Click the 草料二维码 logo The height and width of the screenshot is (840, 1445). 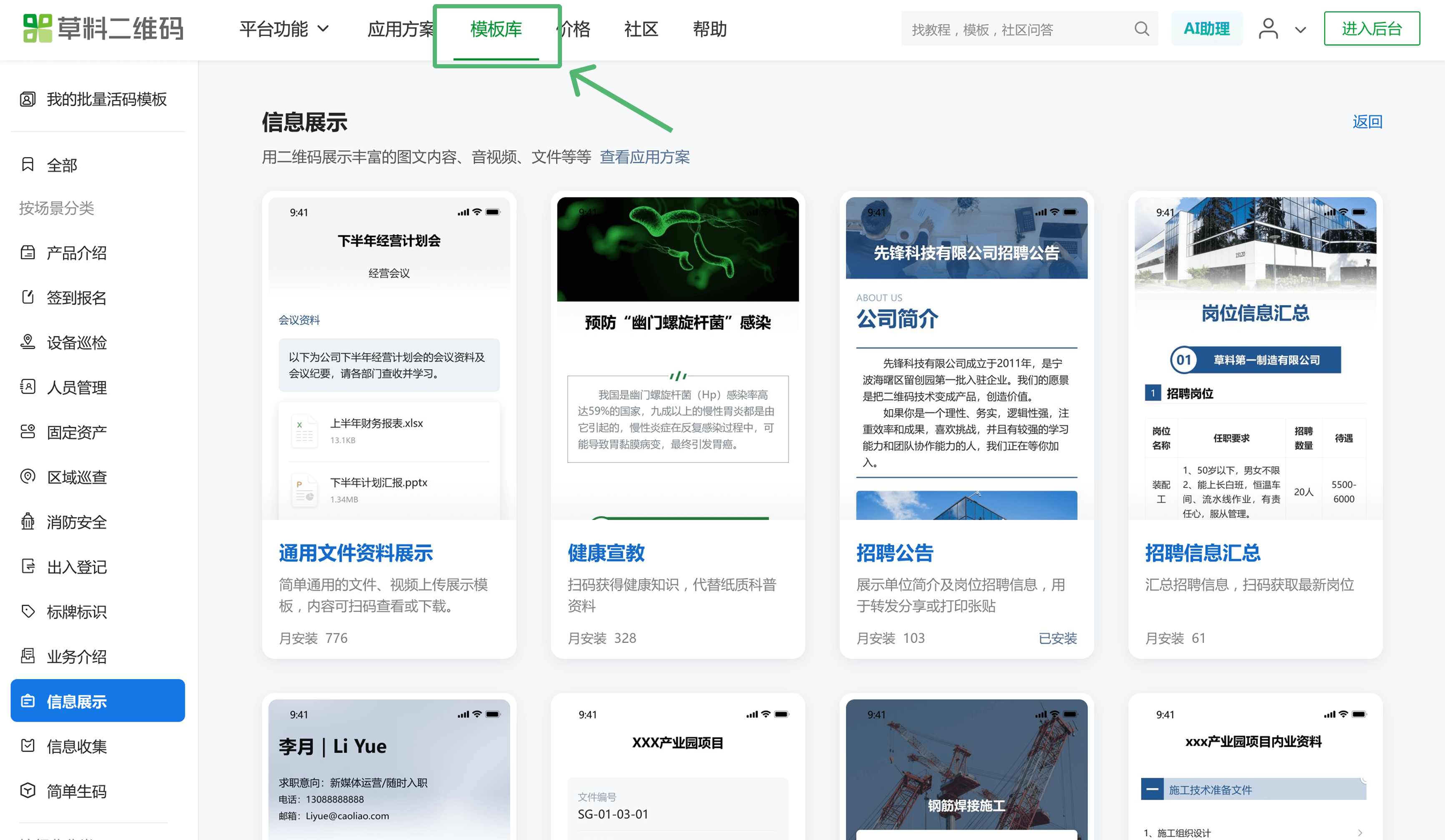pyautogui.click(x=103, y=28)
